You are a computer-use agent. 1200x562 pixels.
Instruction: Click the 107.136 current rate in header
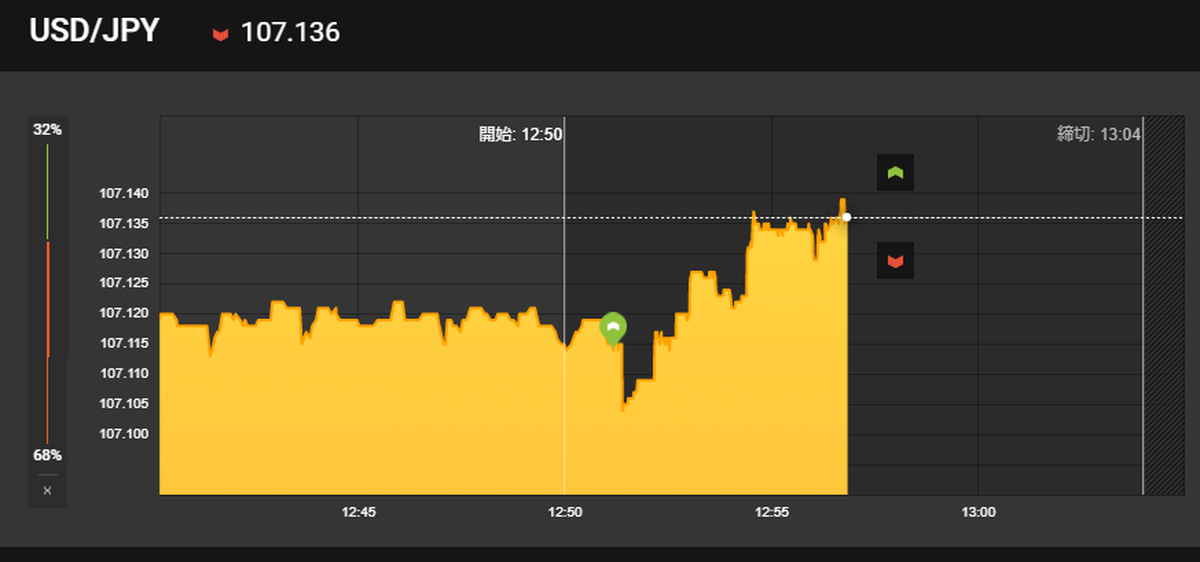tap(290, 33)
